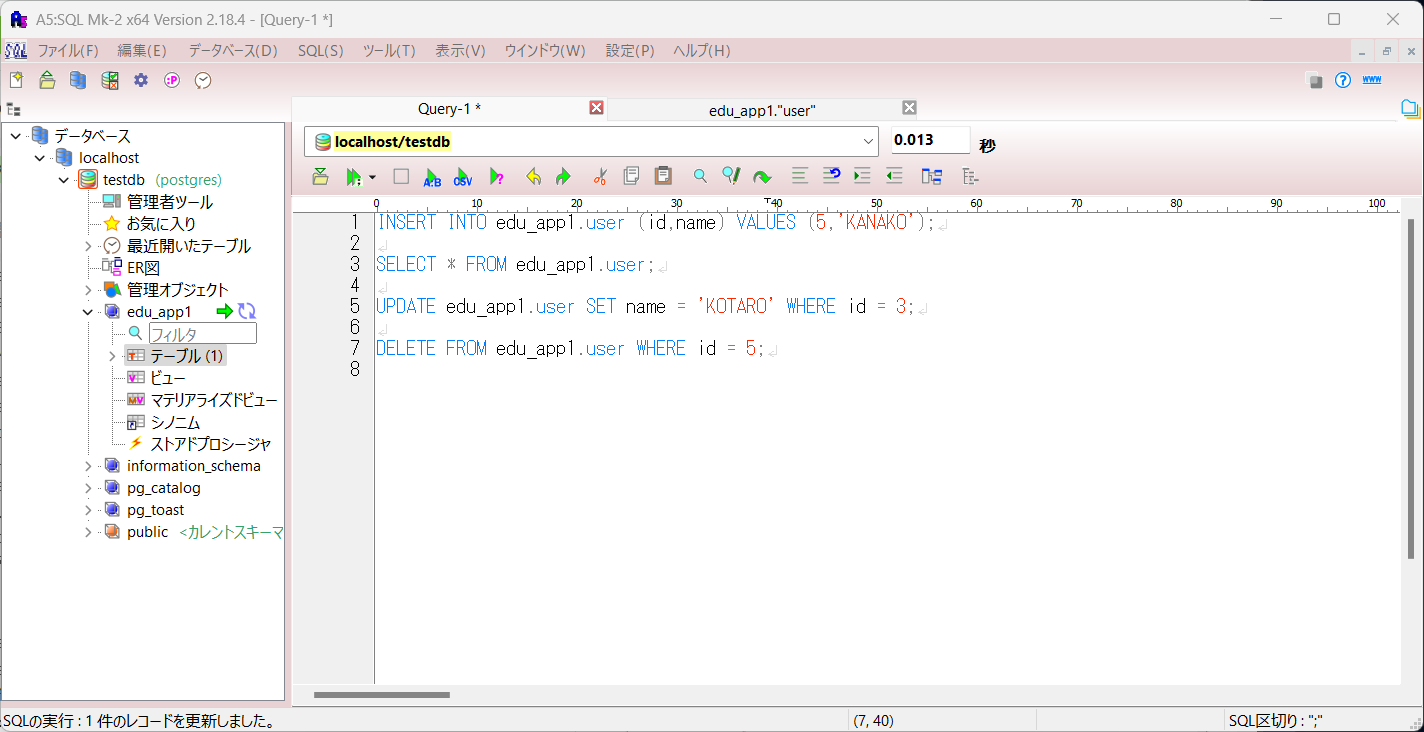Viewport: 1424px width, 732px height.
Task: Refresh edu_app1 schema with blue arrows icon
Action: [247, 312]
